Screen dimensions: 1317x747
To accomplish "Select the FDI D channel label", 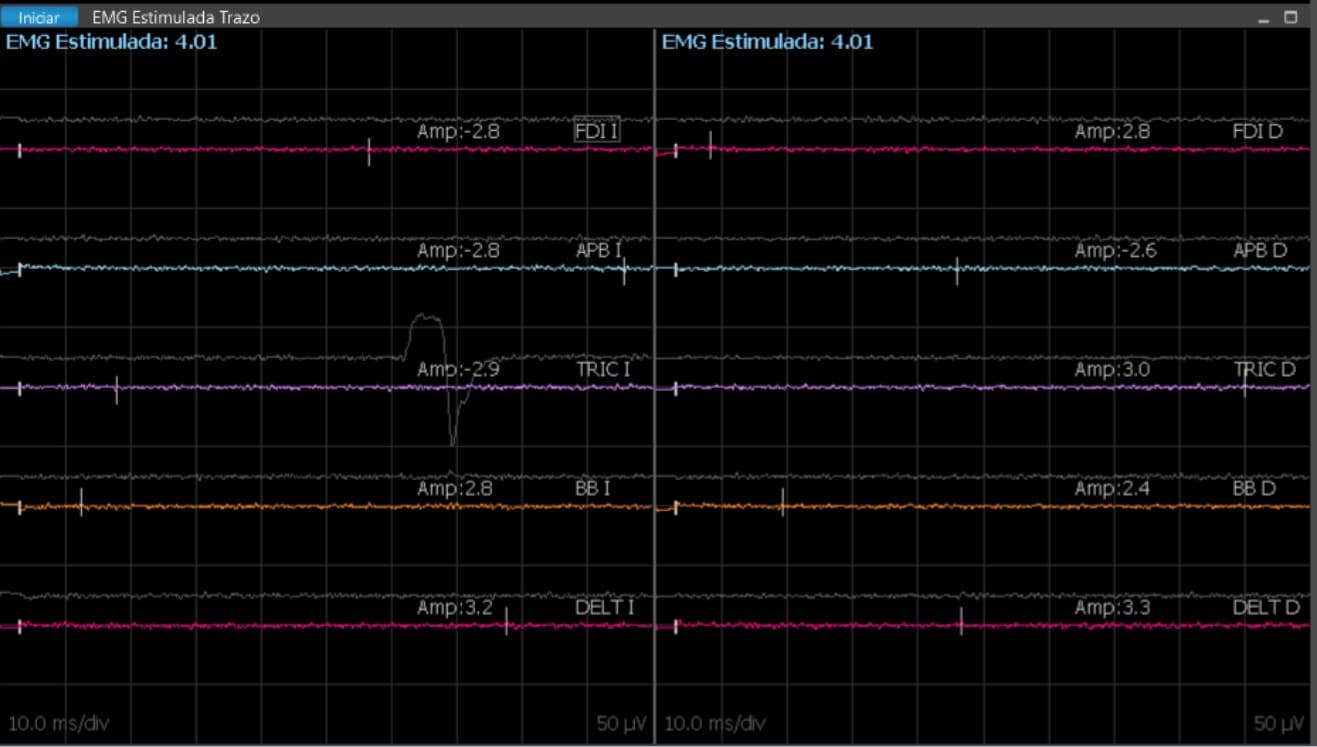I will tap(1257, 131).
